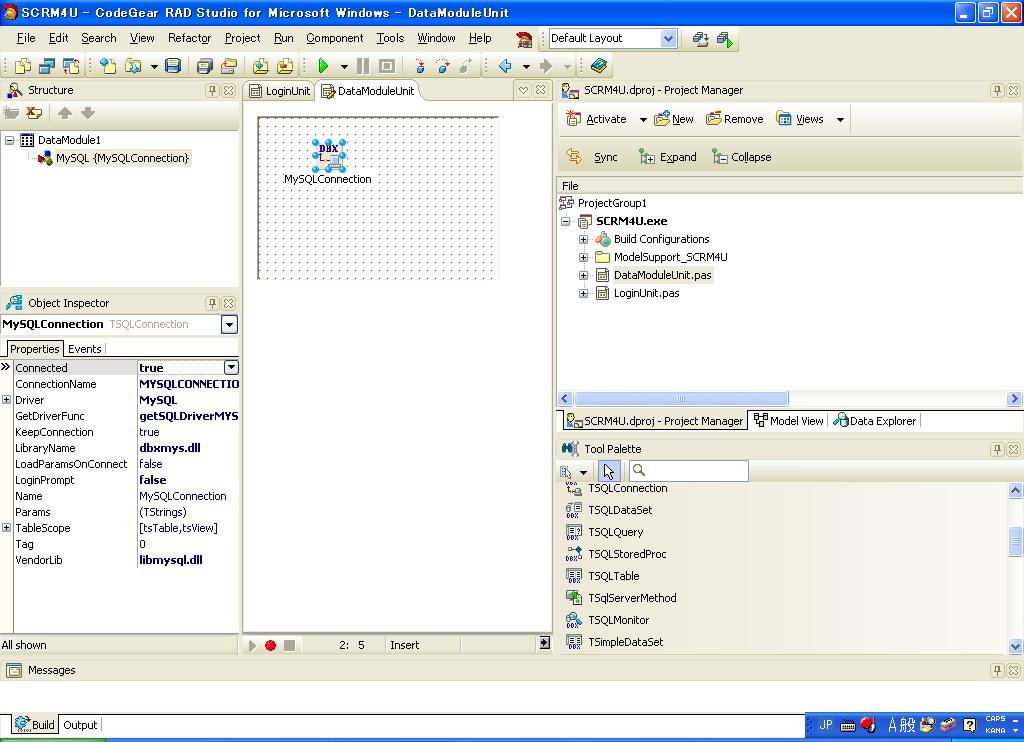This screenshot has height=742, width=1024.
Task: Click the Activate button in Project Manager
Action: 597,120
